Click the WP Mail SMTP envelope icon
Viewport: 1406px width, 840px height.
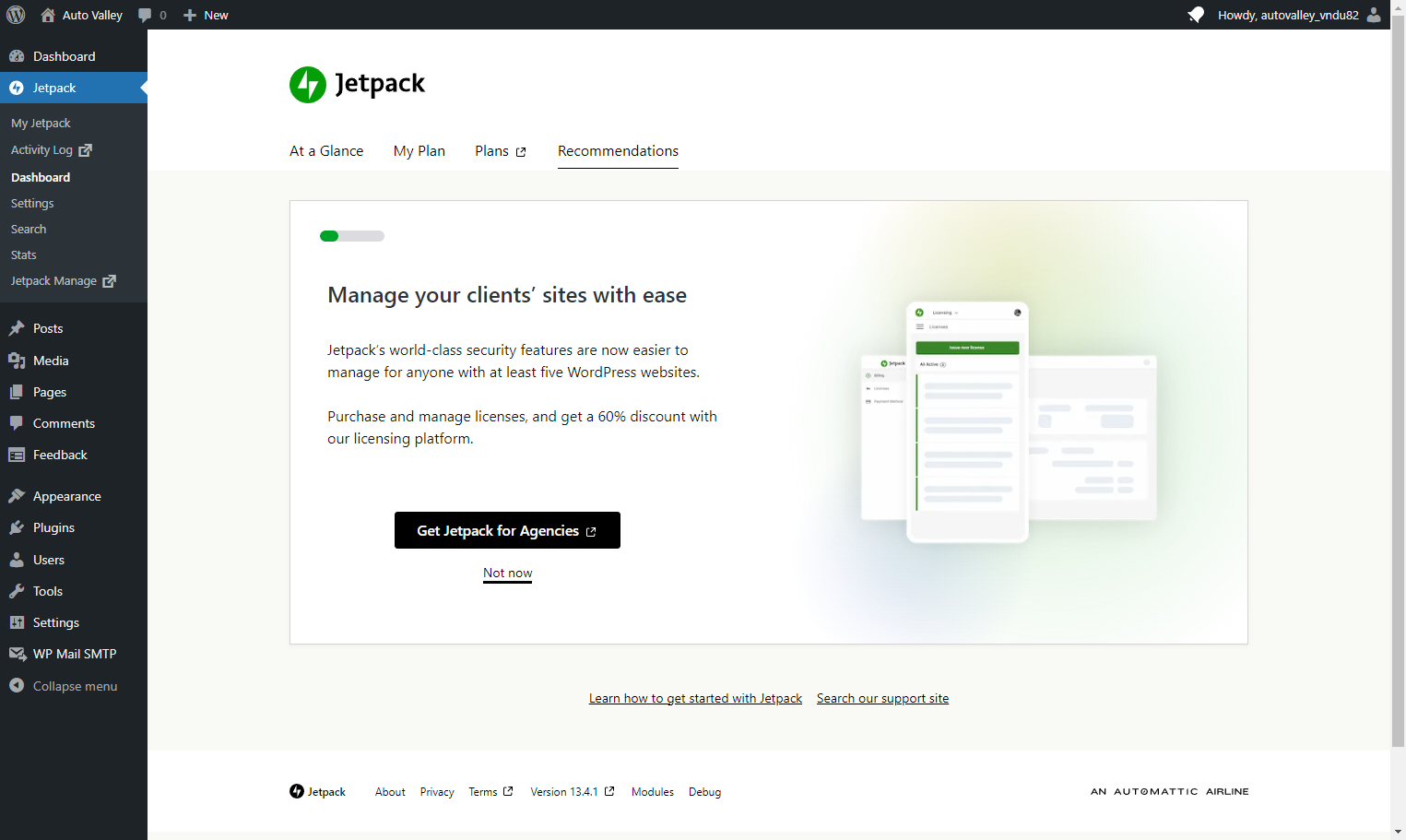point(17,654)
